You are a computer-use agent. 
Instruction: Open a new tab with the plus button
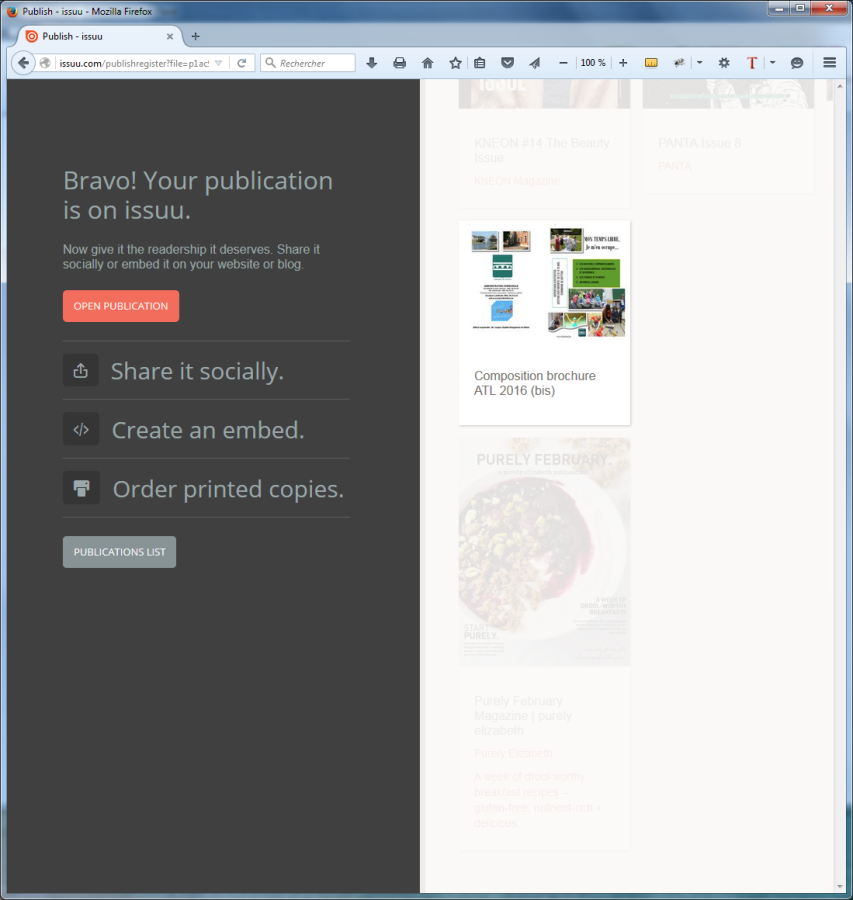195,36
